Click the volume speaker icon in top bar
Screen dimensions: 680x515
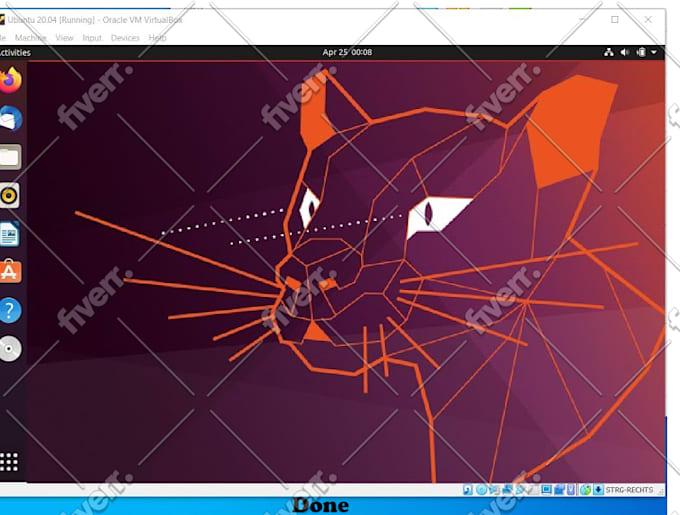(x=624, y=52)
